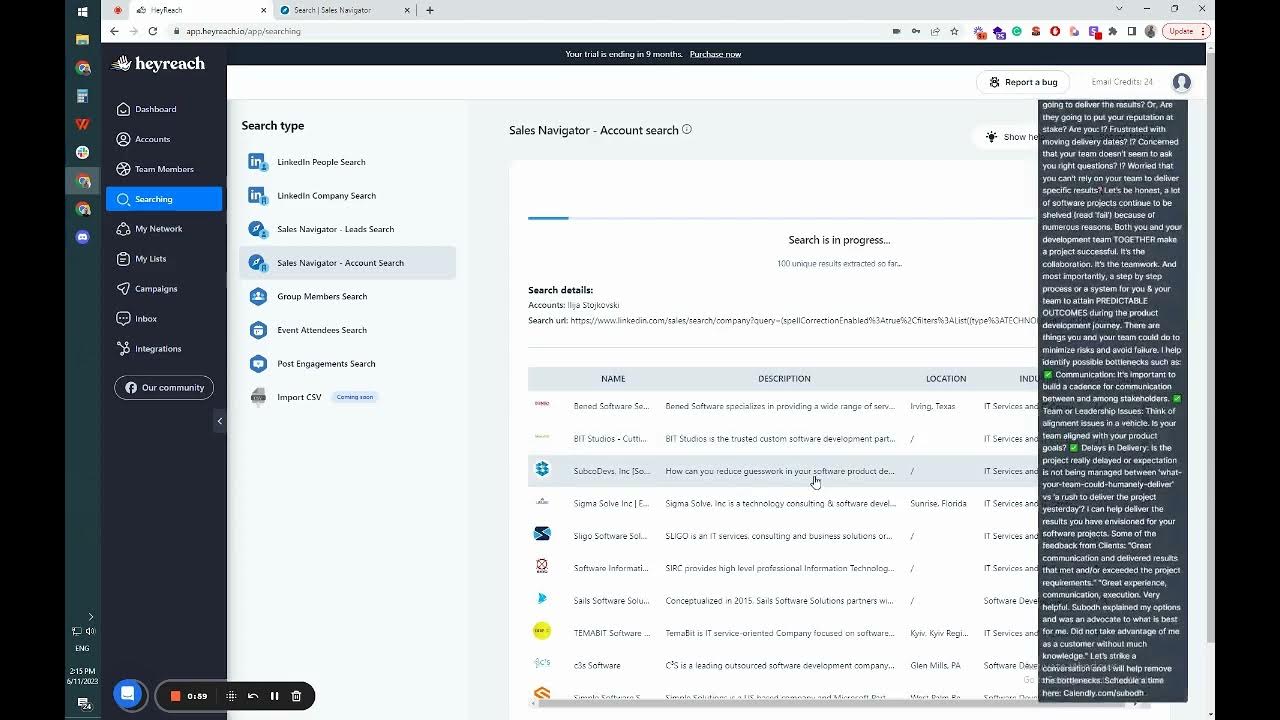Pause the screen recording
1280x720 pixels.
coord(275,696)
